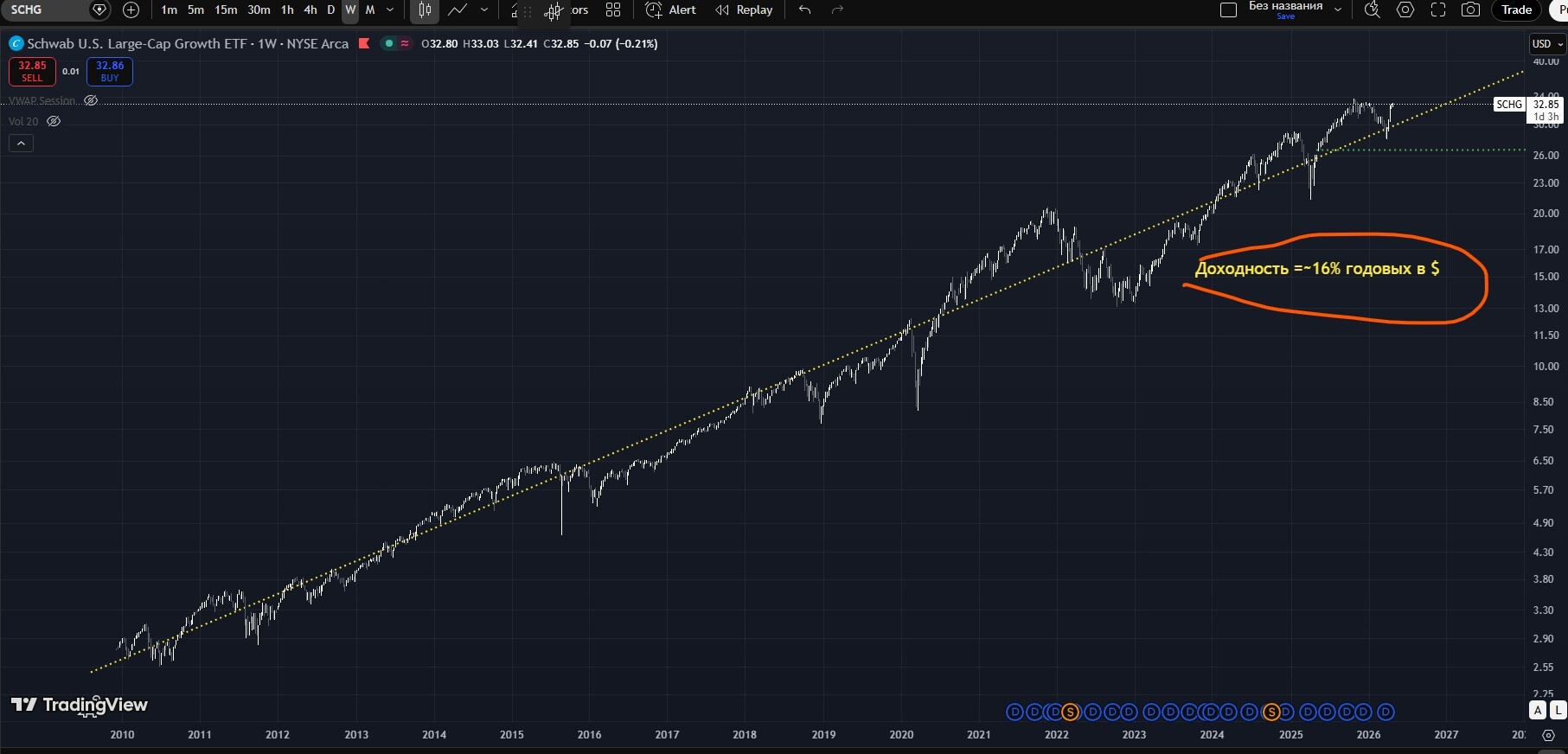The image size is (1568, 754).
Task: Open the USD currency dropdown
Action: 1547,43
